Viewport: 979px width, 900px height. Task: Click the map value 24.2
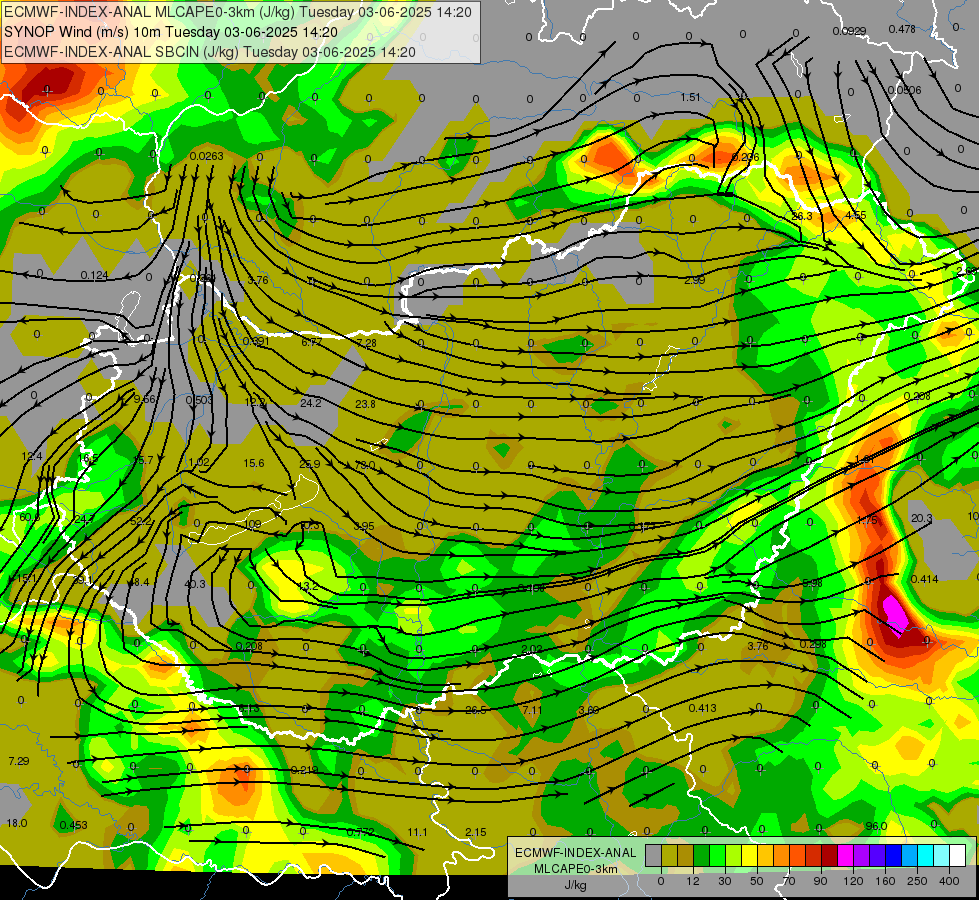310,403
